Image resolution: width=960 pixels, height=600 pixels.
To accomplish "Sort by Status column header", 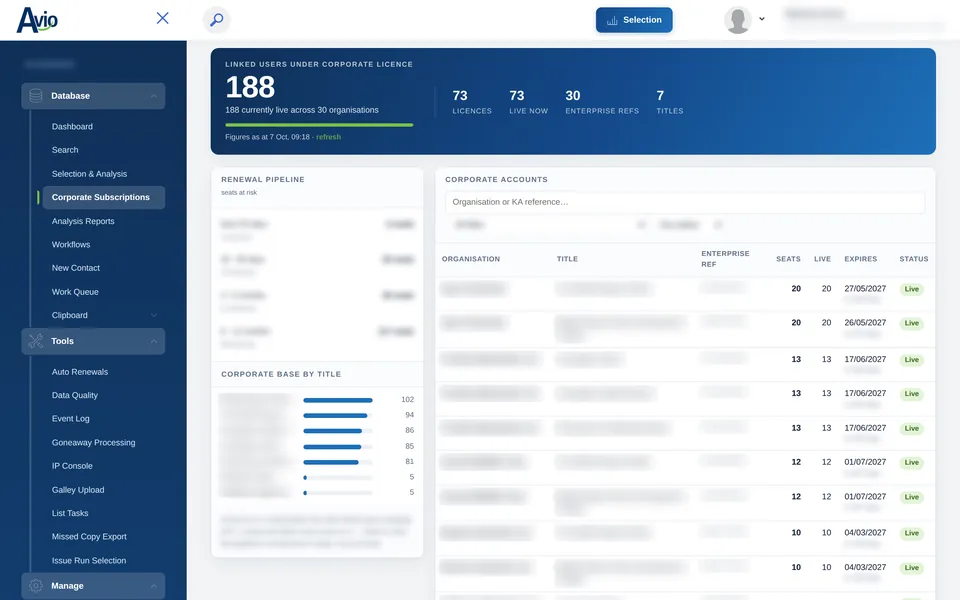I will click(913, 259).
